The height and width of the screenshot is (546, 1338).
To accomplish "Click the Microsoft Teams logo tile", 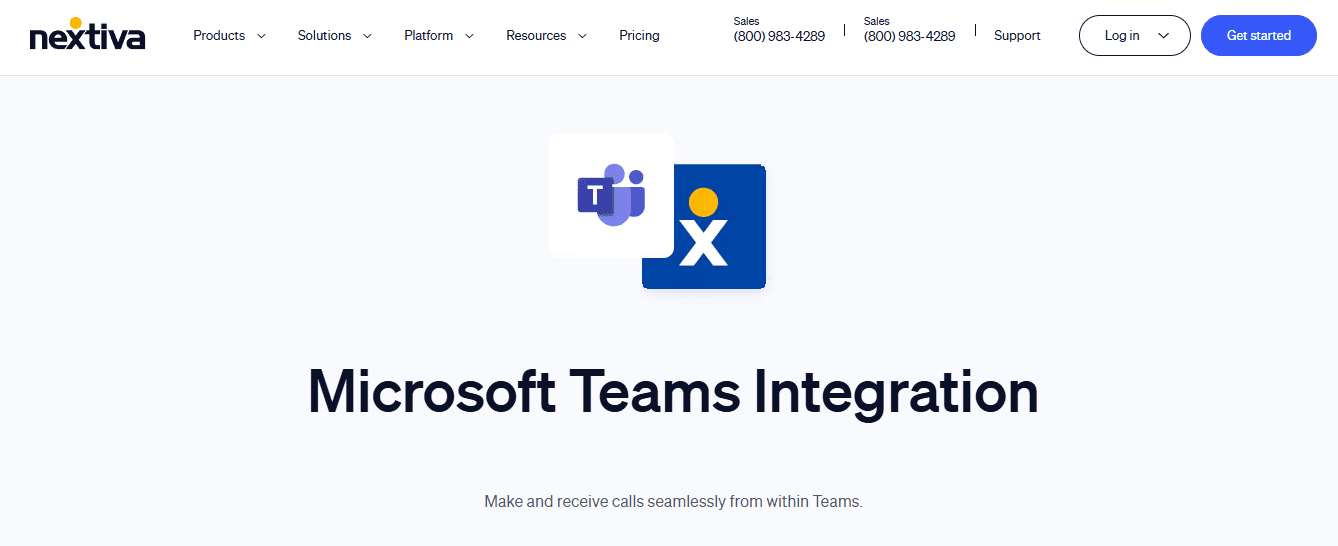I will click(611, 196).
